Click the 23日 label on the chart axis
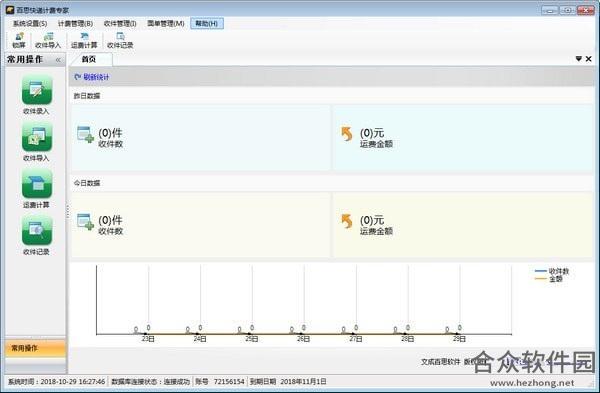Image resolution: width=600 pixels, height=393 pixels. [x=148, y=339]
